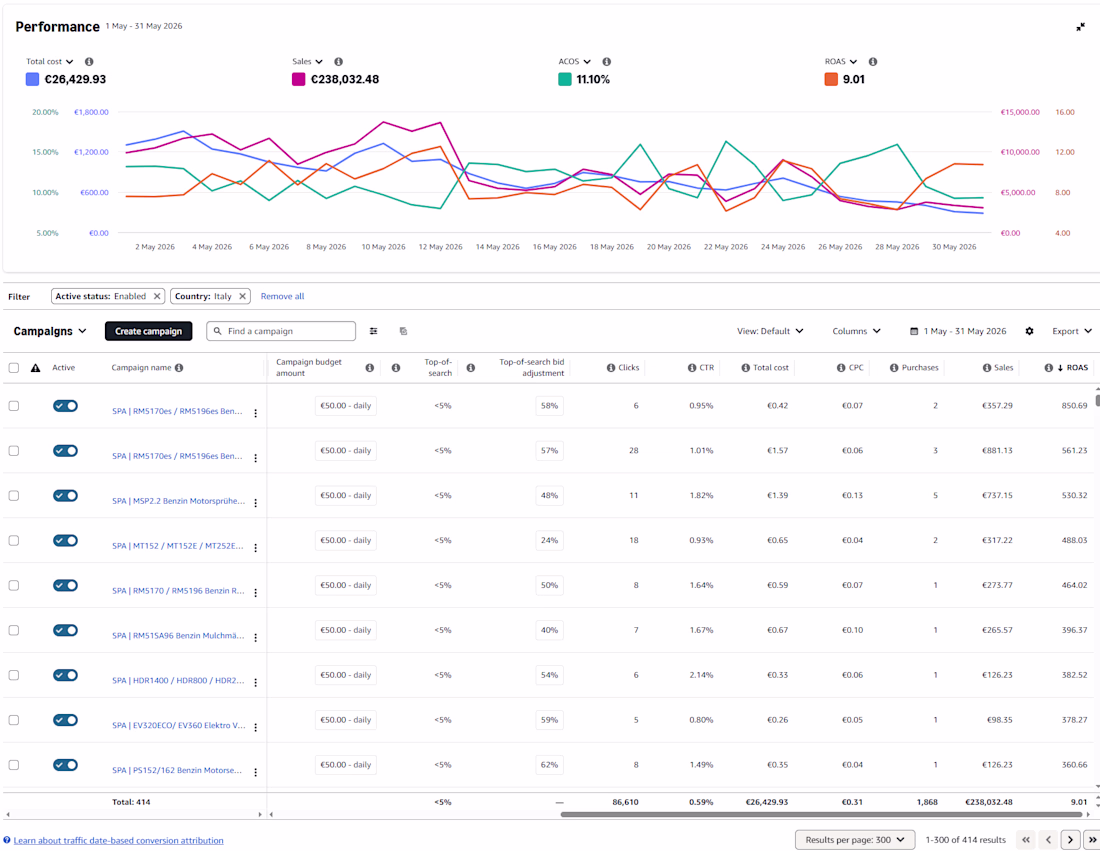Click the Create campaign button
The width and height of the screenshot is (1100, 851).
coord(149,331)
